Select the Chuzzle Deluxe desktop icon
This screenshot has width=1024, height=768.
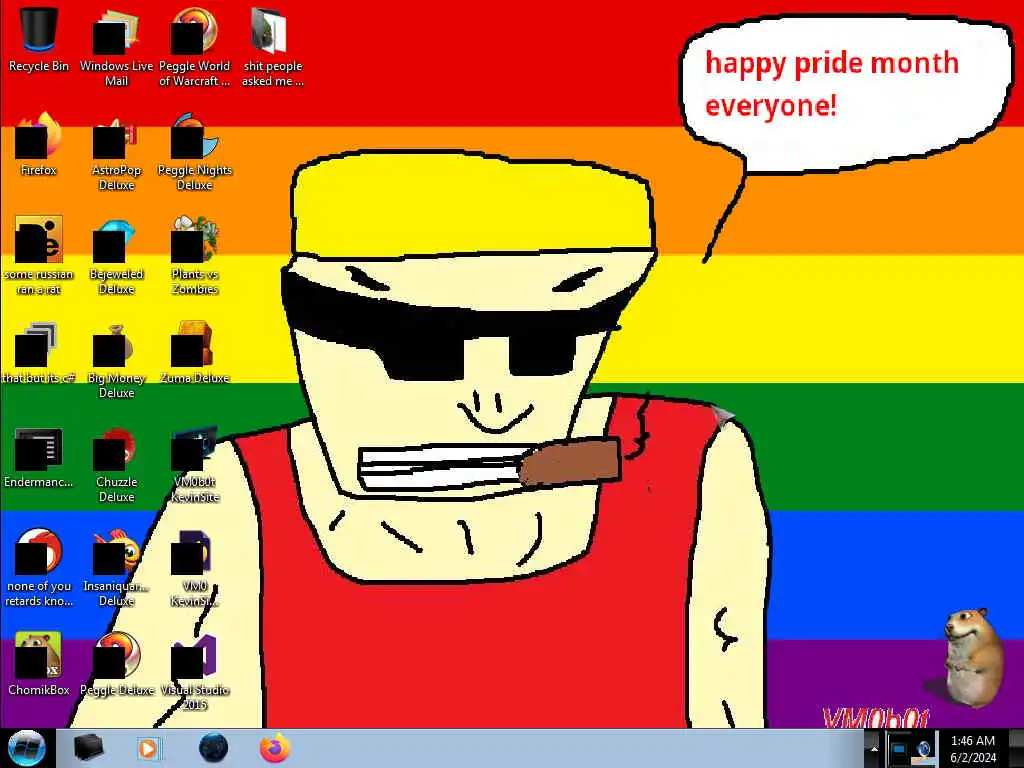pos(116,464)
